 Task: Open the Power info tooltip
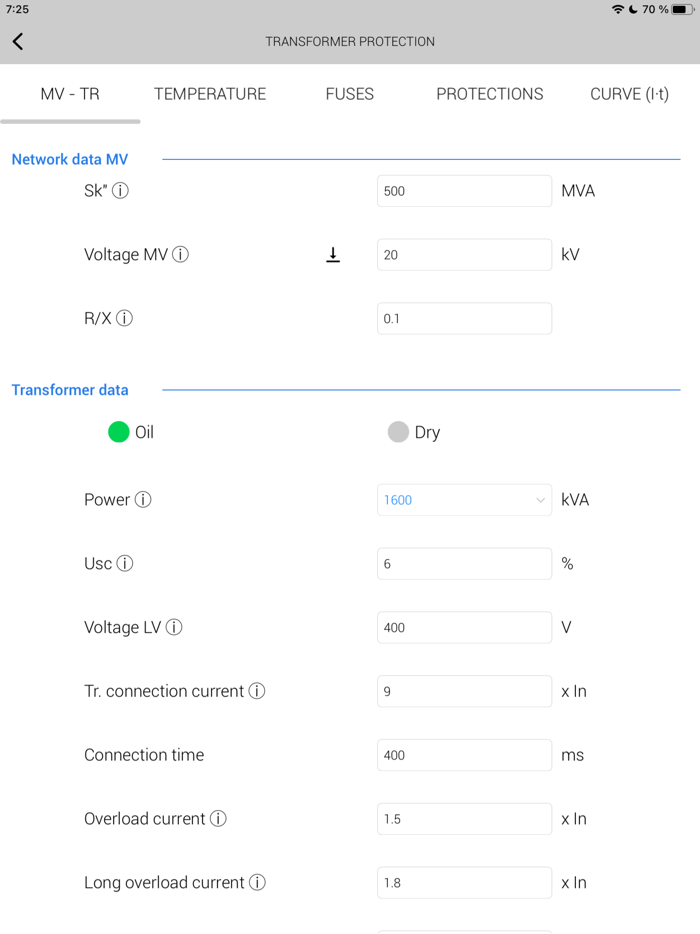tap(145, 499)
